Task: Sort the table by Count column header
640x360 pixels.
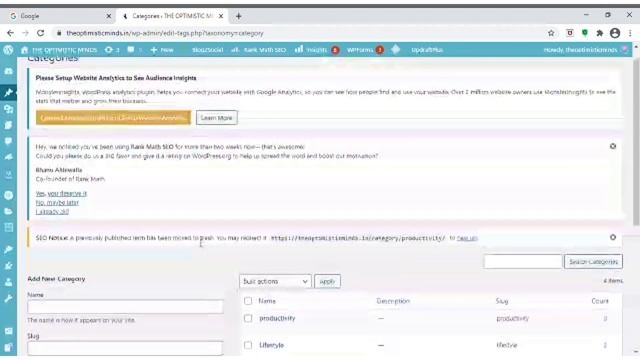Action: [x=600, y=301]
